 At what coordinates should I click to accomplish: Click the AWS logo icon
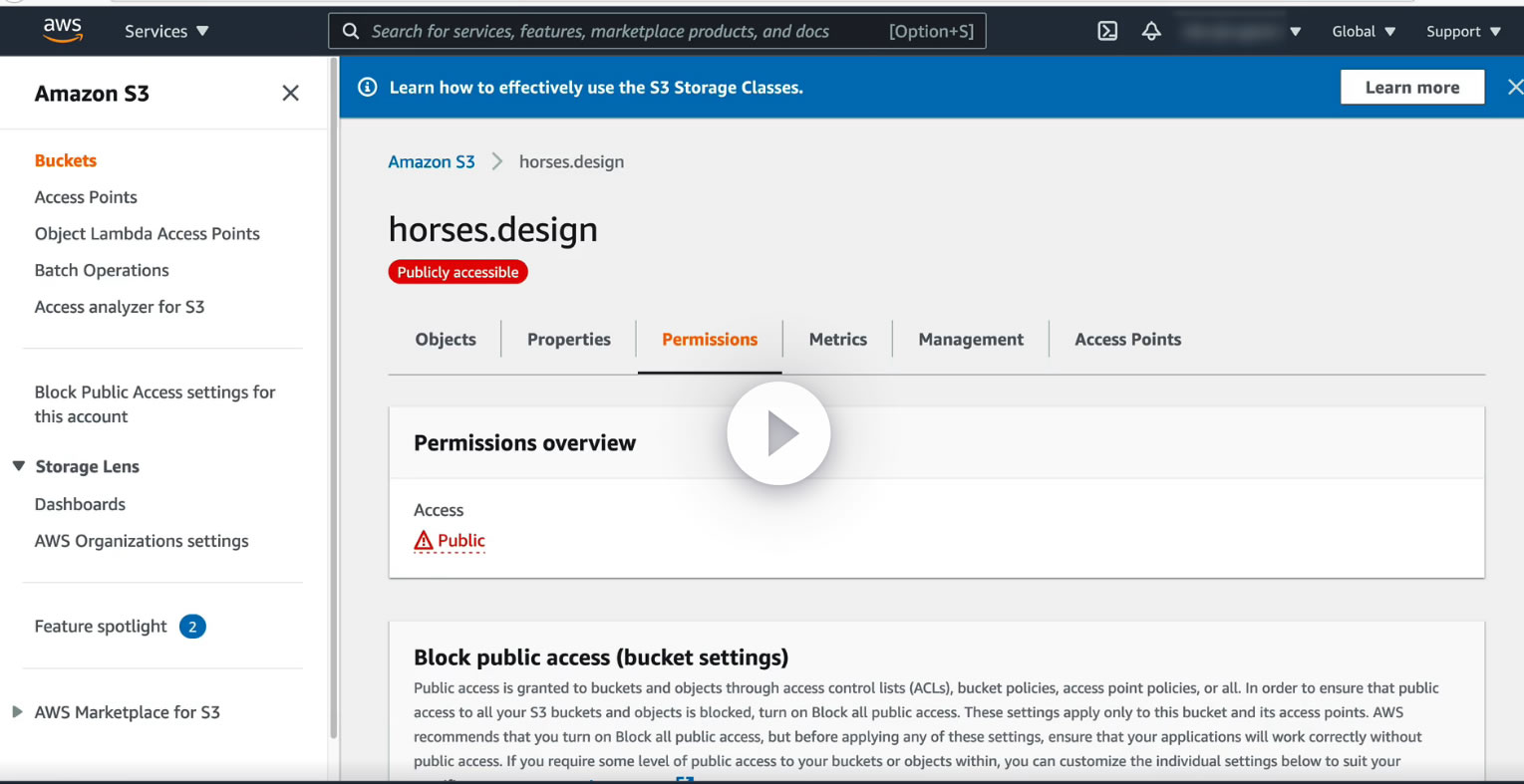(62, 31)
